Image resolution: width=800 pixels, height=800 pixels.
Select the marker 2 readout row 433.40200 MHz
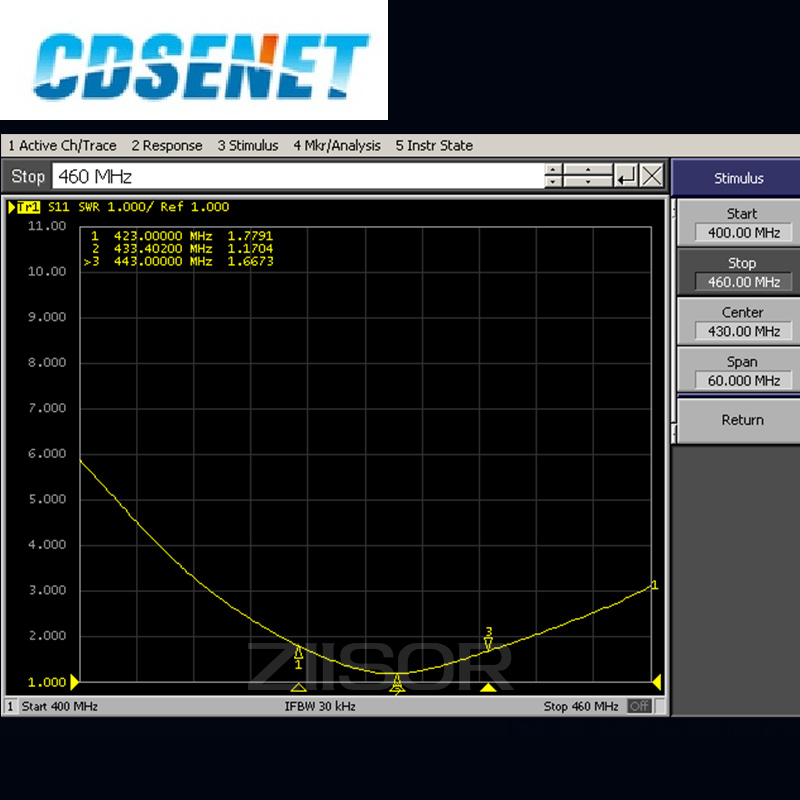click(x=180, y=248)
